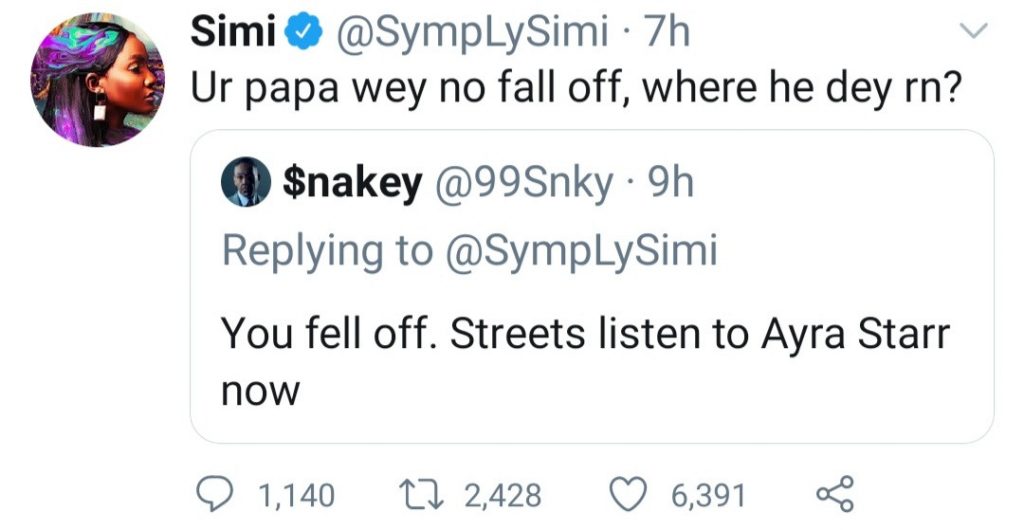Click the blue verified badge beside Simi
Image resolution: width=1024 pixels, height=530 pixels.
click(x=298, y=35)
